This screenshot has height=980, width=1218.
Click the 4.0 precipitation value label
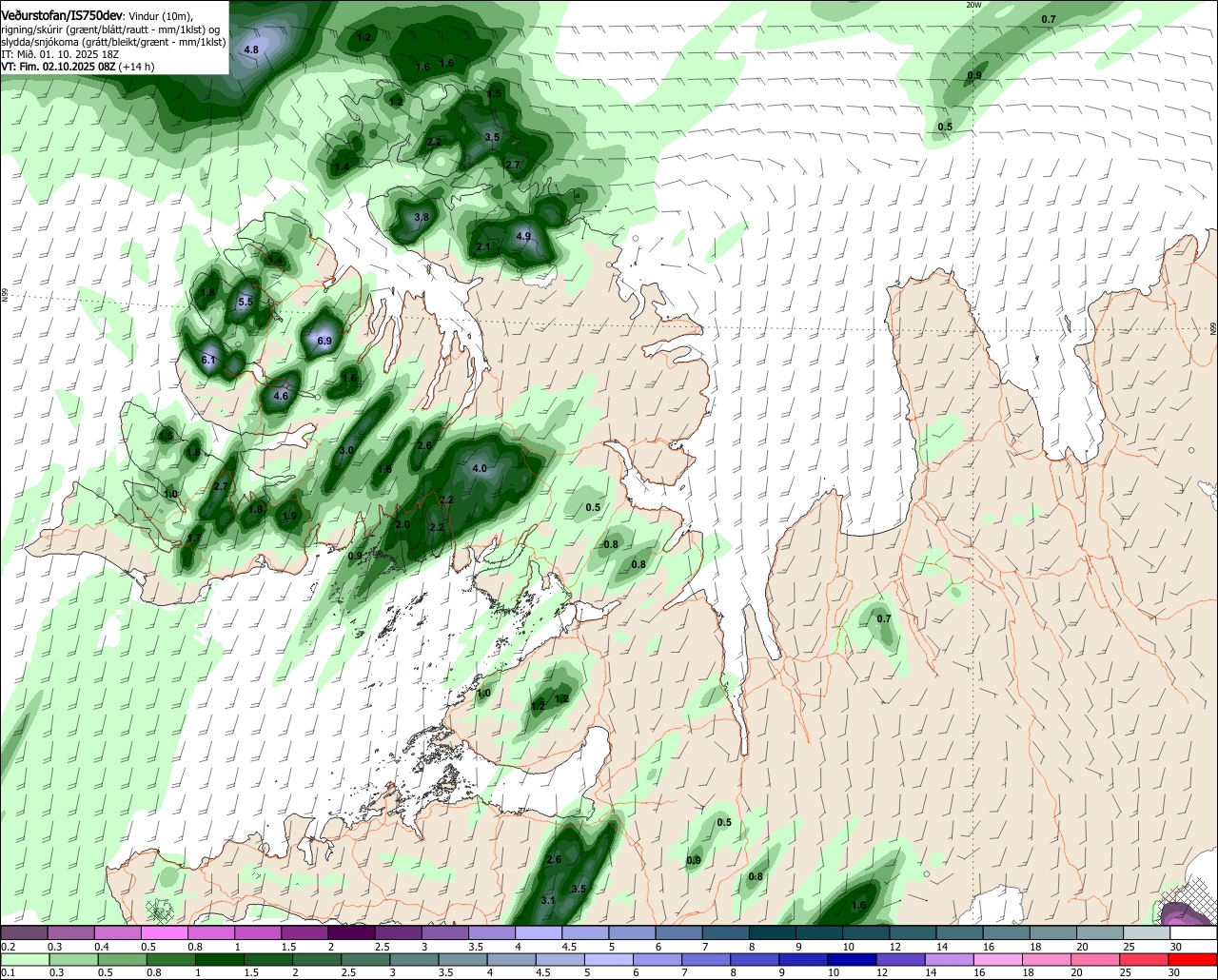click(x=480, y=468)
